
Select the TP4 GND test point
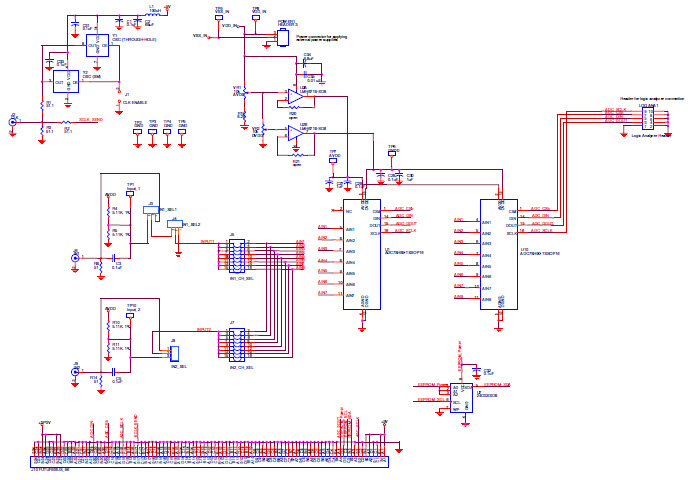(167, 132)
